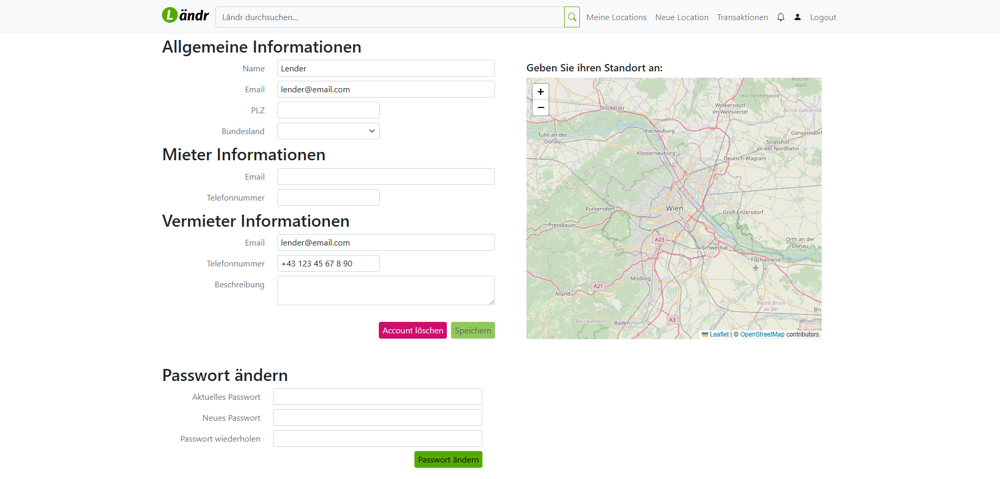Image resolution: width=1000 pixels, height=479 pixels.
Task: Click the Vermieter Informationen heading
Action: click(x=256, y=221)
